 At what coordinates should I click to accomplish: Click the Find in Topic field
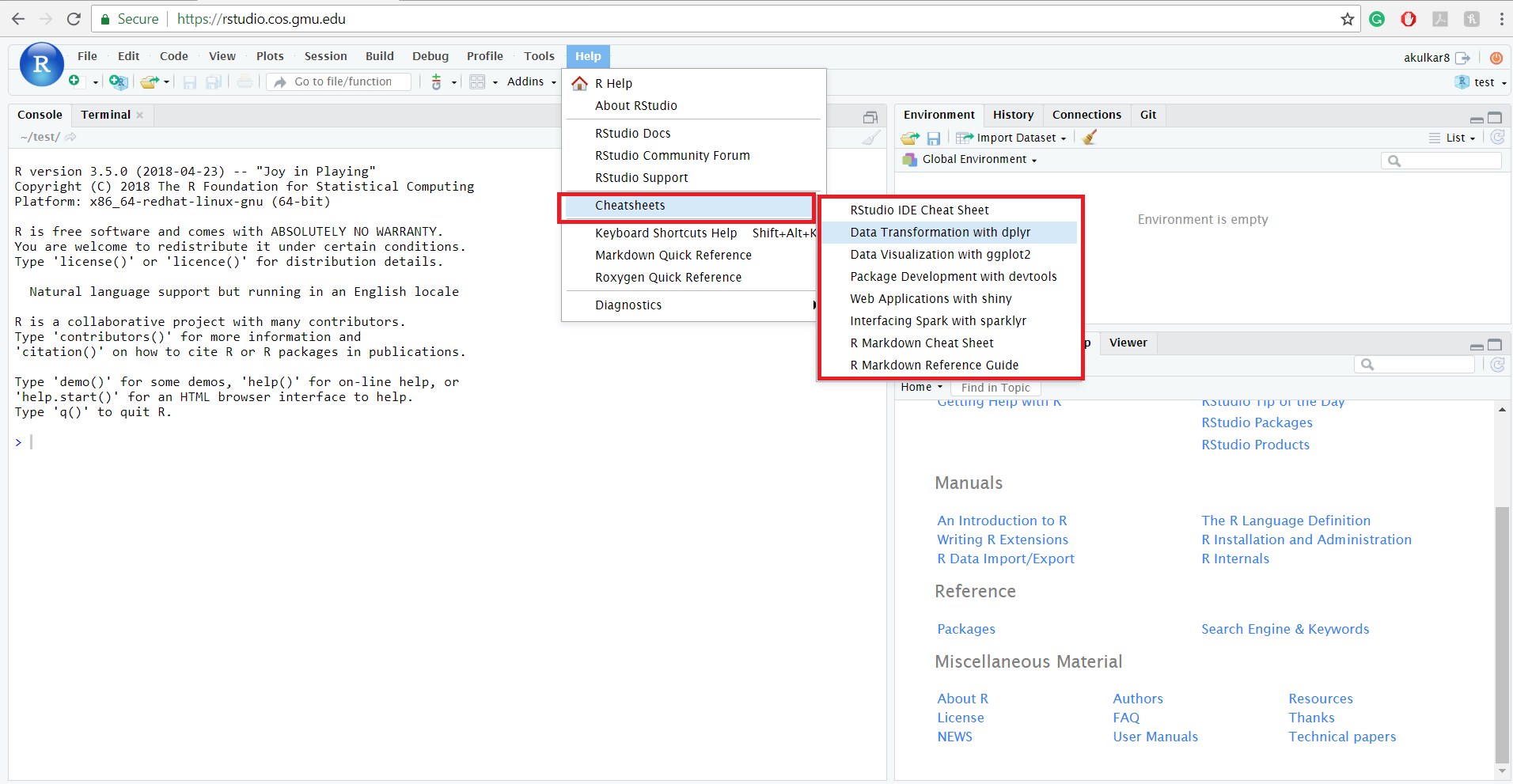(x=995, y=388)
